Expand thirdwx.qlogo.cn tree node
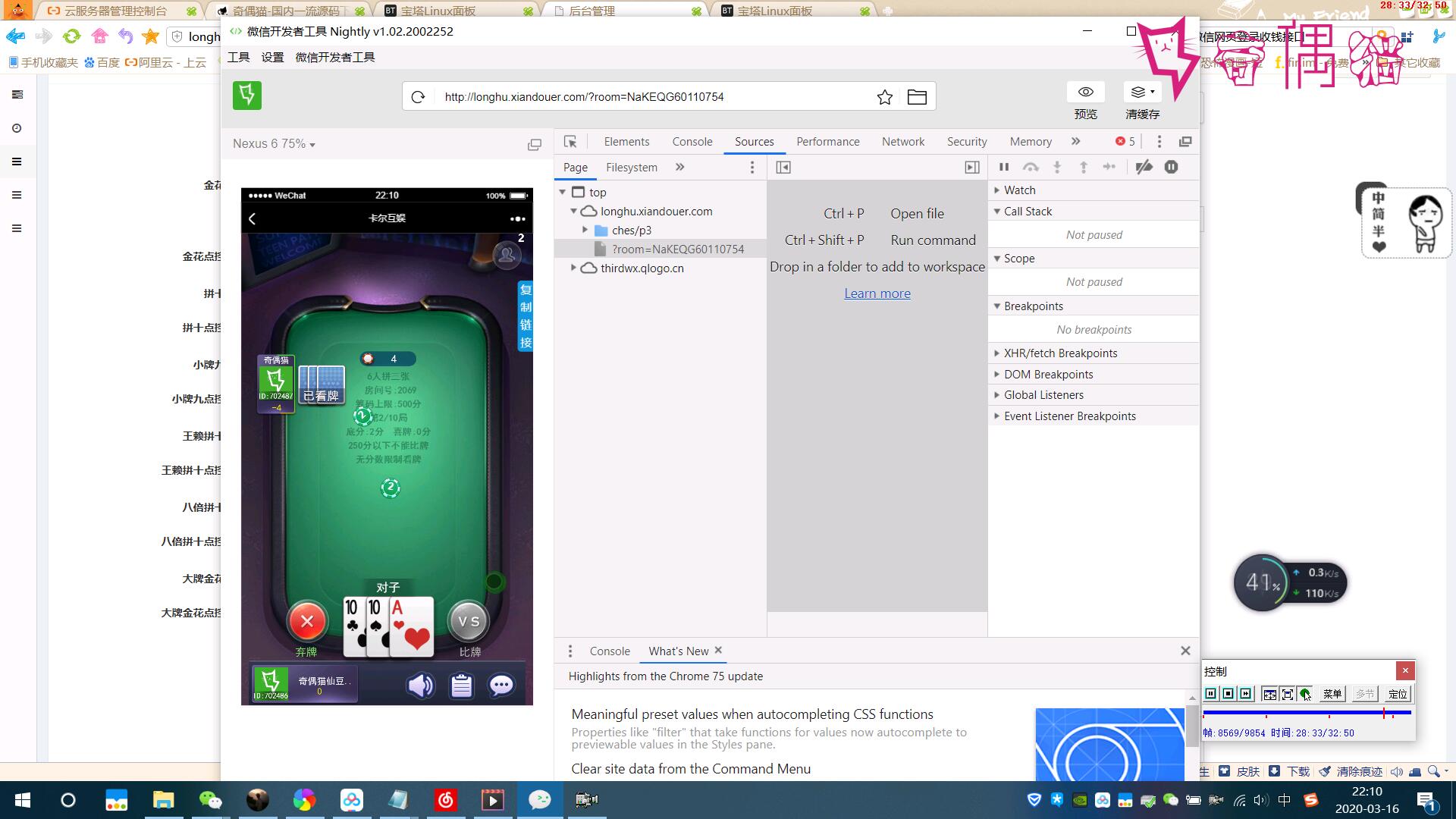 [574, 268]
